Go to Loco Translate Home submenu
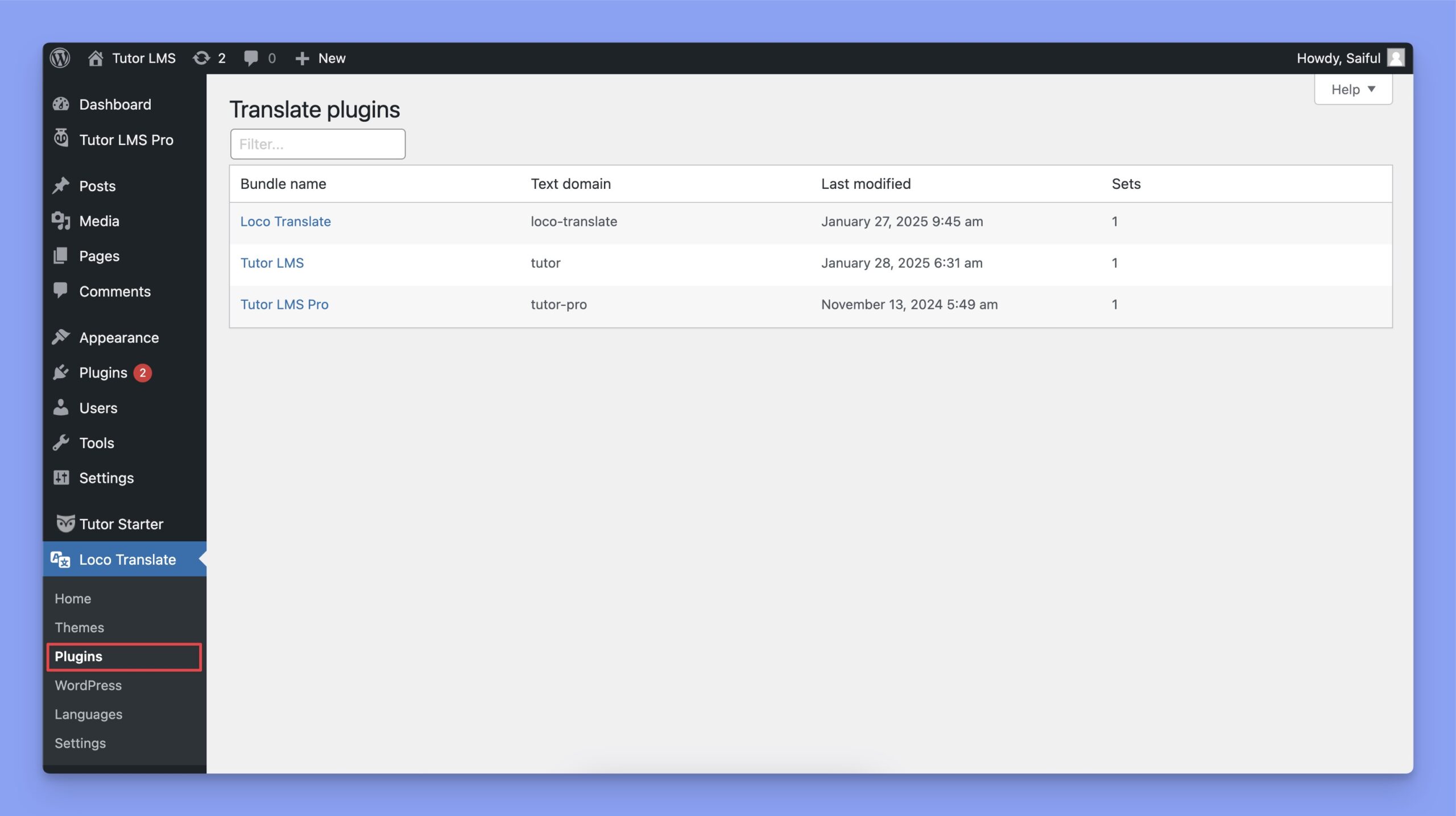This screenshot has height=816, width=1456. (x=73, y=599)
